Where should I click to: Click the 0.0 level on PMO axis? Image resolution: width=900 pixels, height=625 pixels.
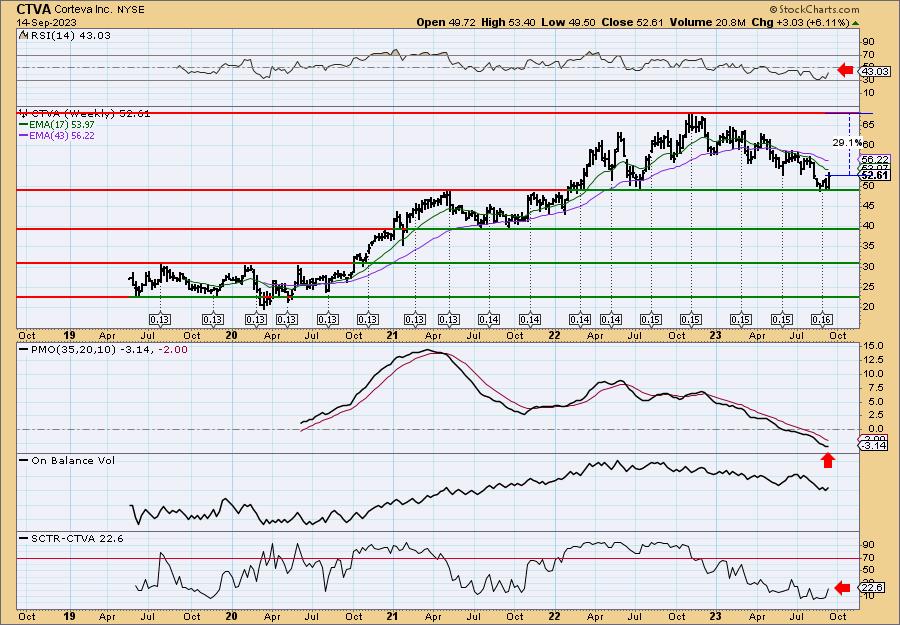(874, 429)
